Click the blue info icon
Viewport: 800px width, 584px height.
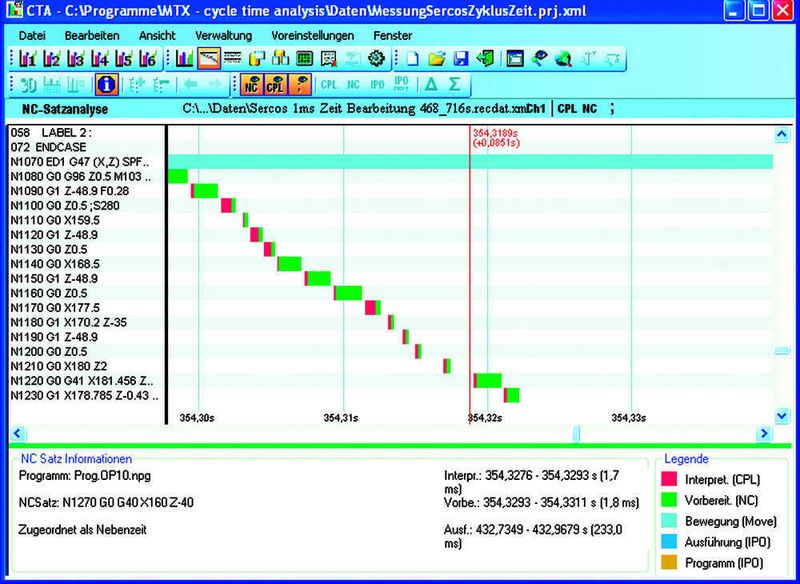(x=107, y=84)
